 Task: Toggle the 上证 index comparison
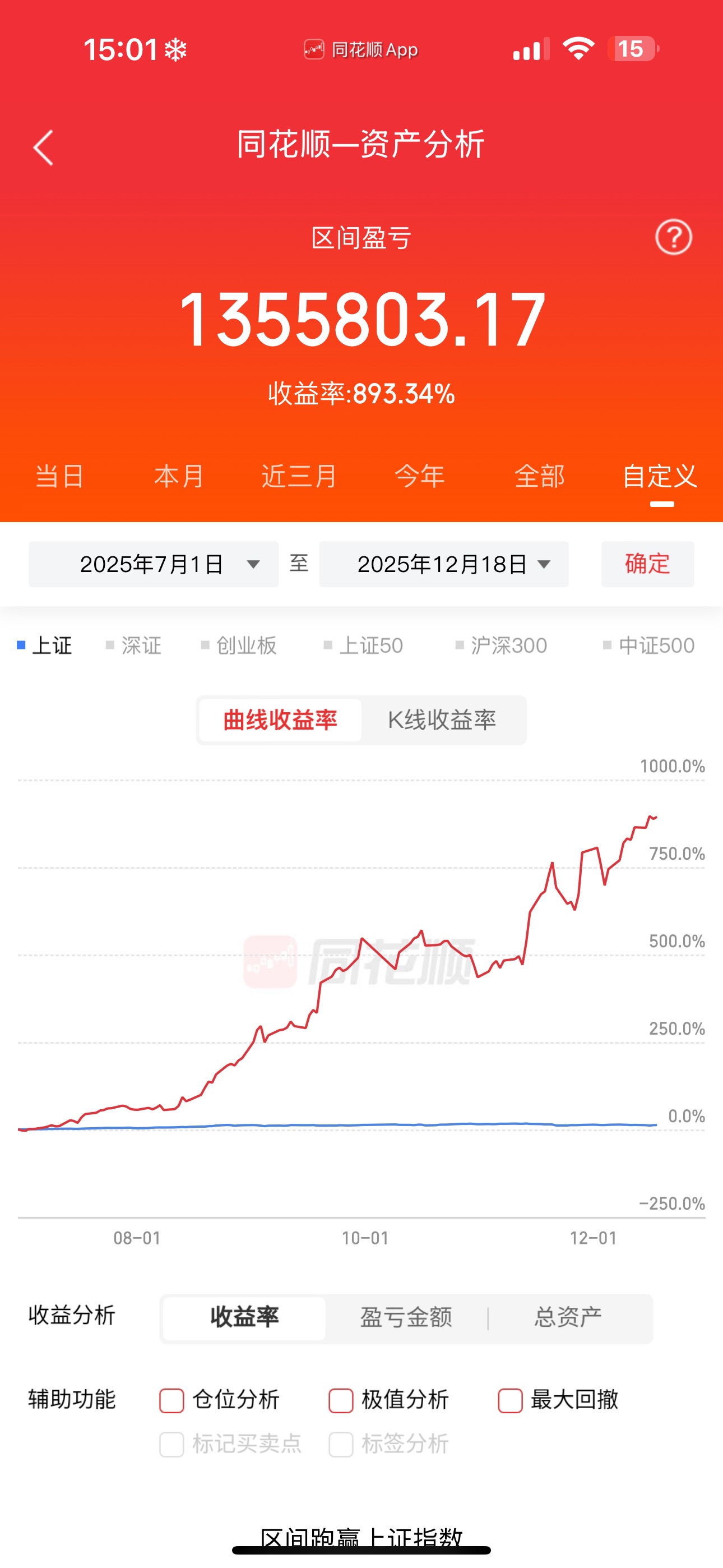(44, 645)
